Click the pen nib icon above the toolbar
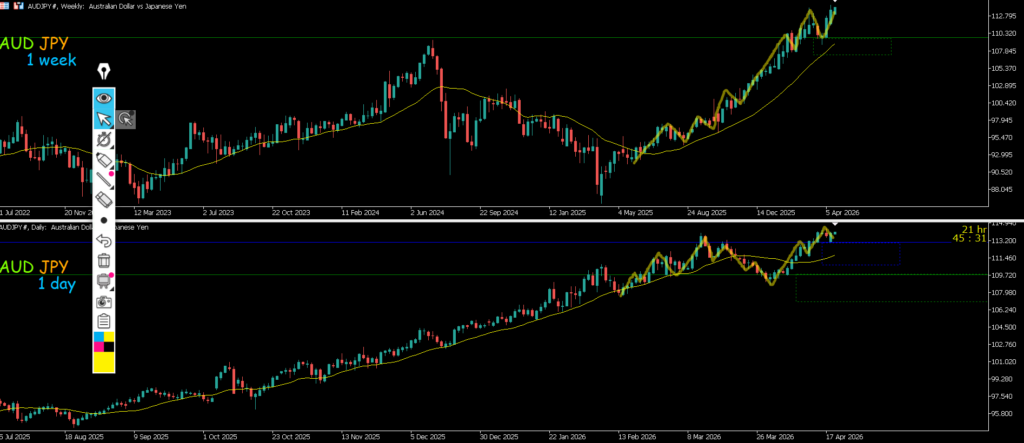The image size is (1024, 443). 104,73
